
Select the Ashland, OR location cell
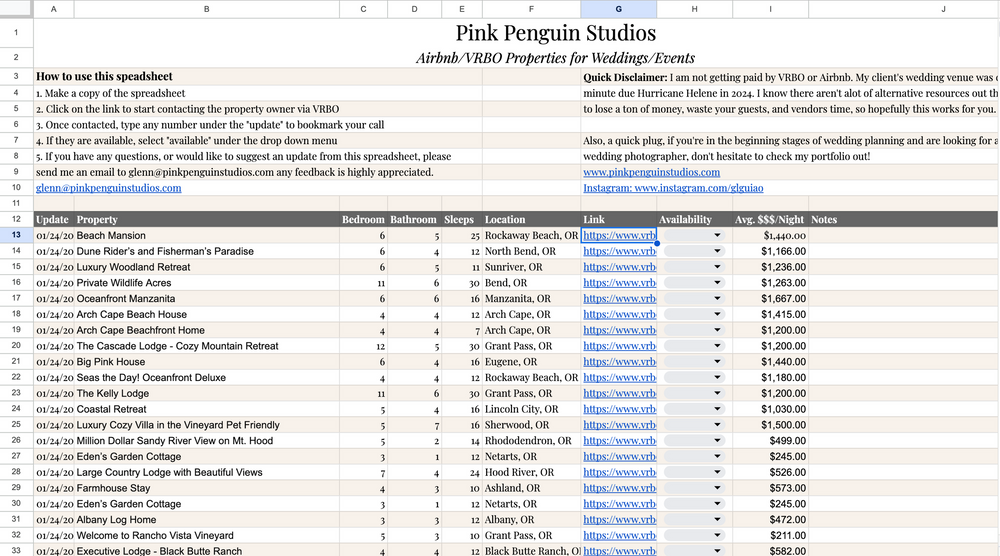click(531, 488)
